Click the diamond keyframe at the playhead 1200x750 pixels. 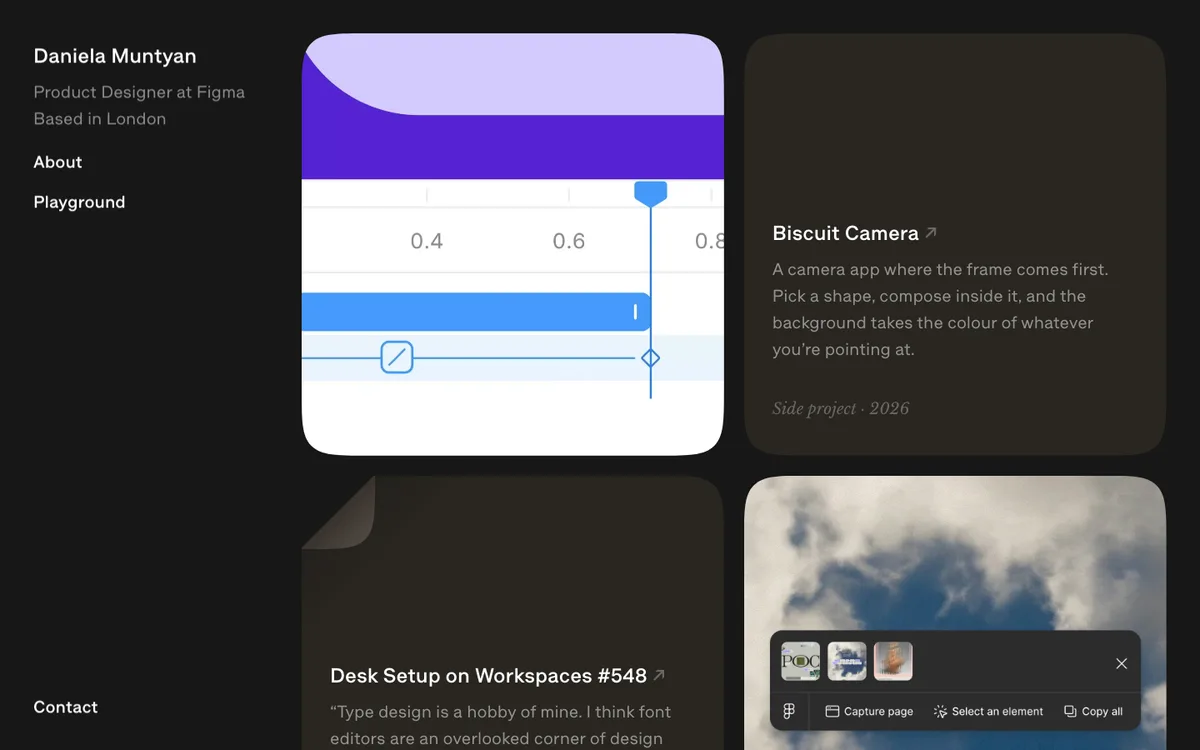[650, 357]
